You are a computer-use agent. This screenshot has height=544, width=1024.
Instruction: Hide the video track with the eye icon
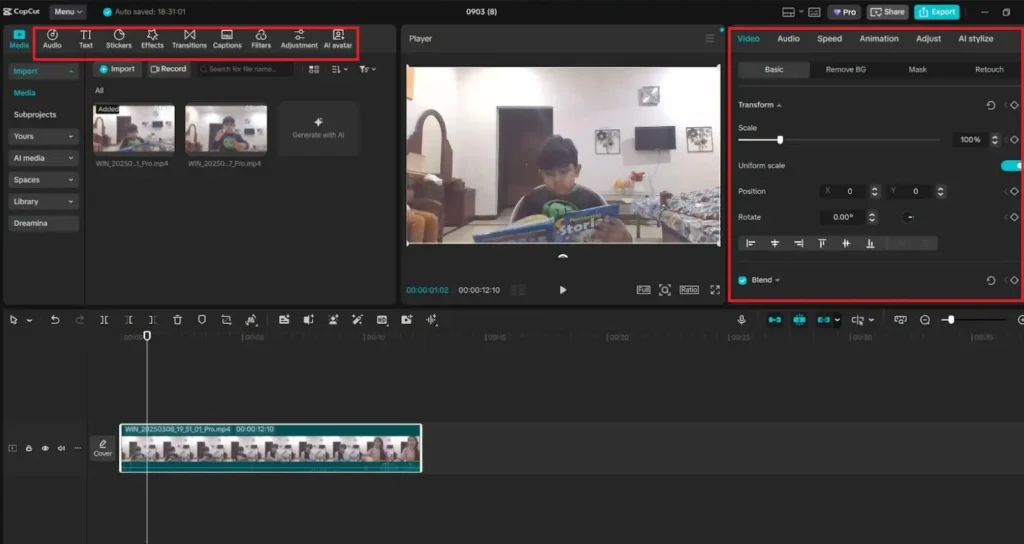point(45,449)
